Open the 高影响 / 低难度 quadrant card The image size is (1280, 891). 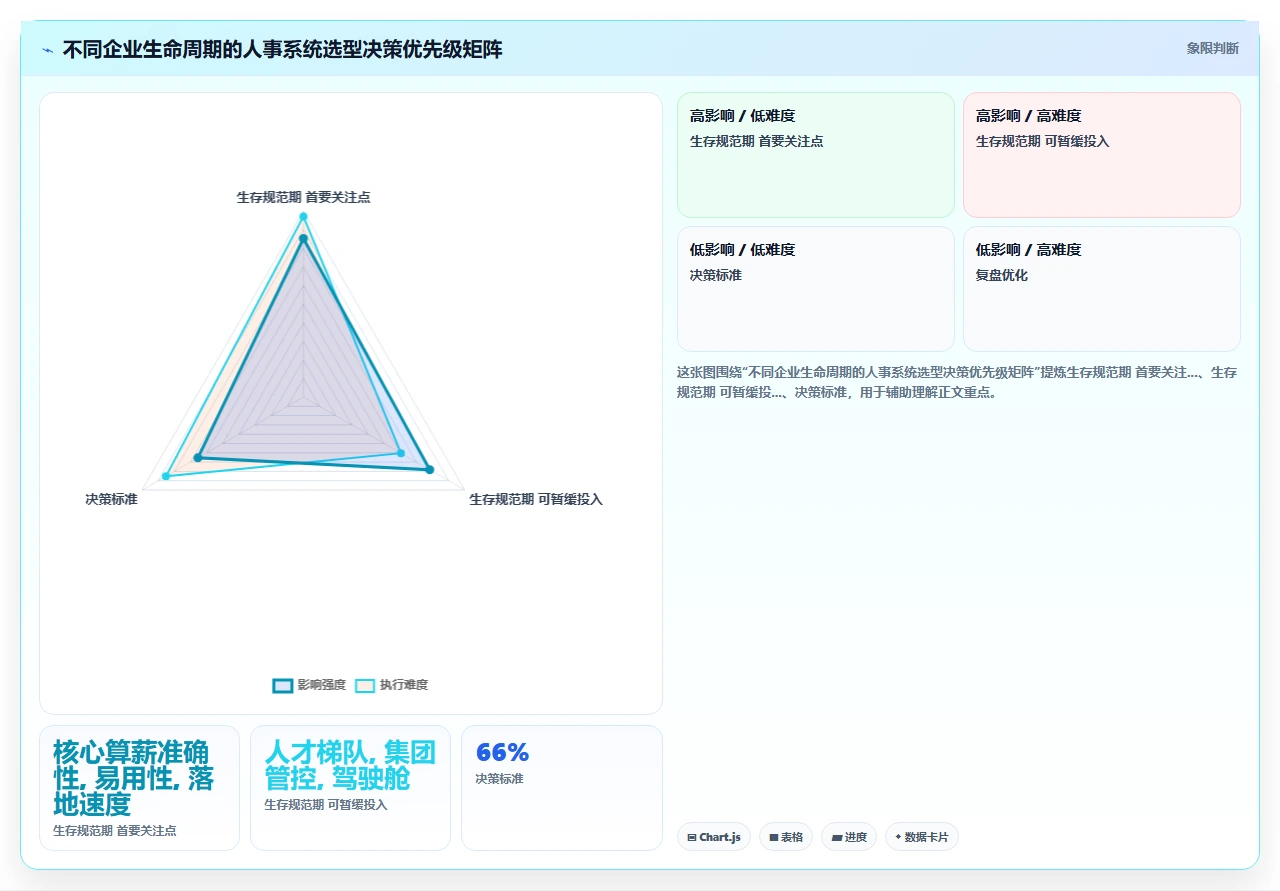816,155
